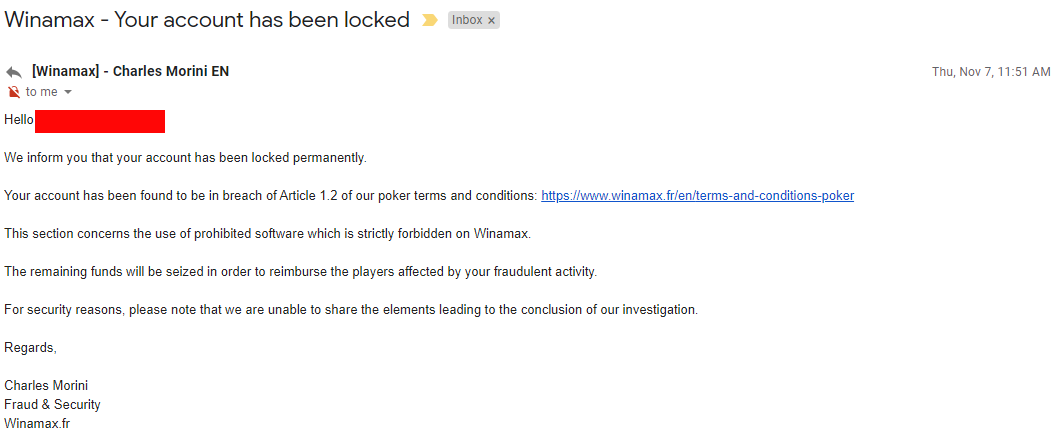Image resolution: width=1061 pixels, height=434 pixels.
Task: Remove the Inbox label with its x
Action: pos(491,20)
